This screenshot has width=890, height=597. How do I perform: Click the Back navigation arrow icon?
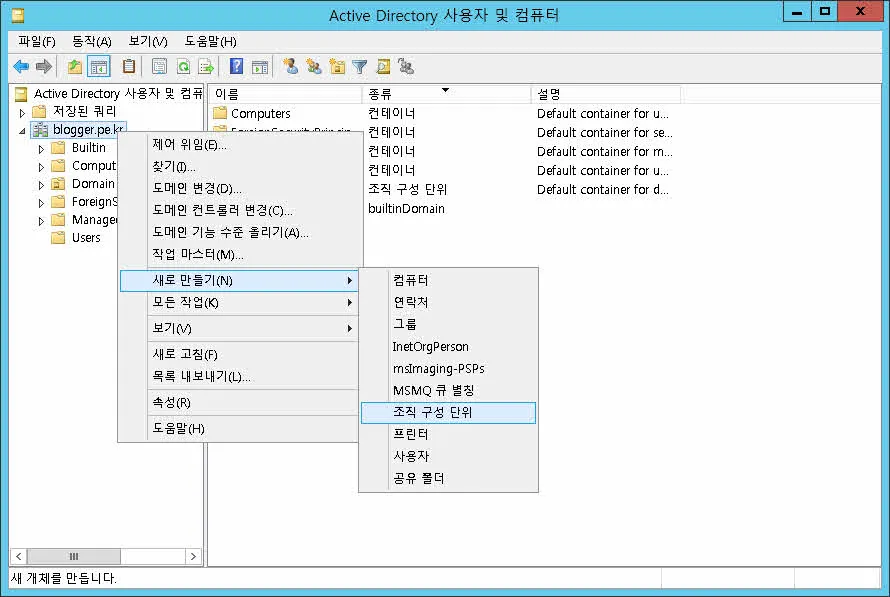tap(22, 66)
